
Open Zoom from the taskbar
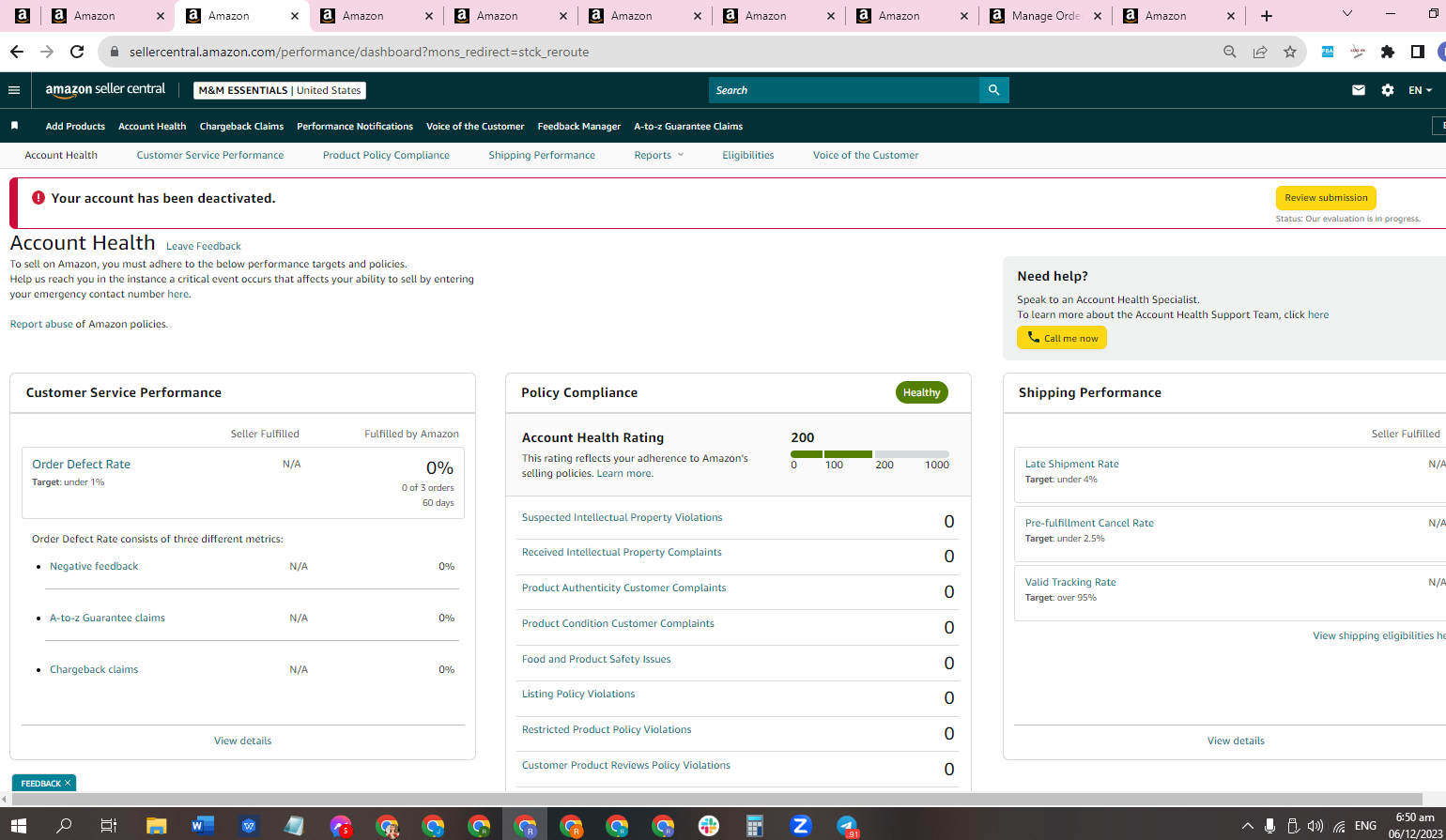coord(801,826)
